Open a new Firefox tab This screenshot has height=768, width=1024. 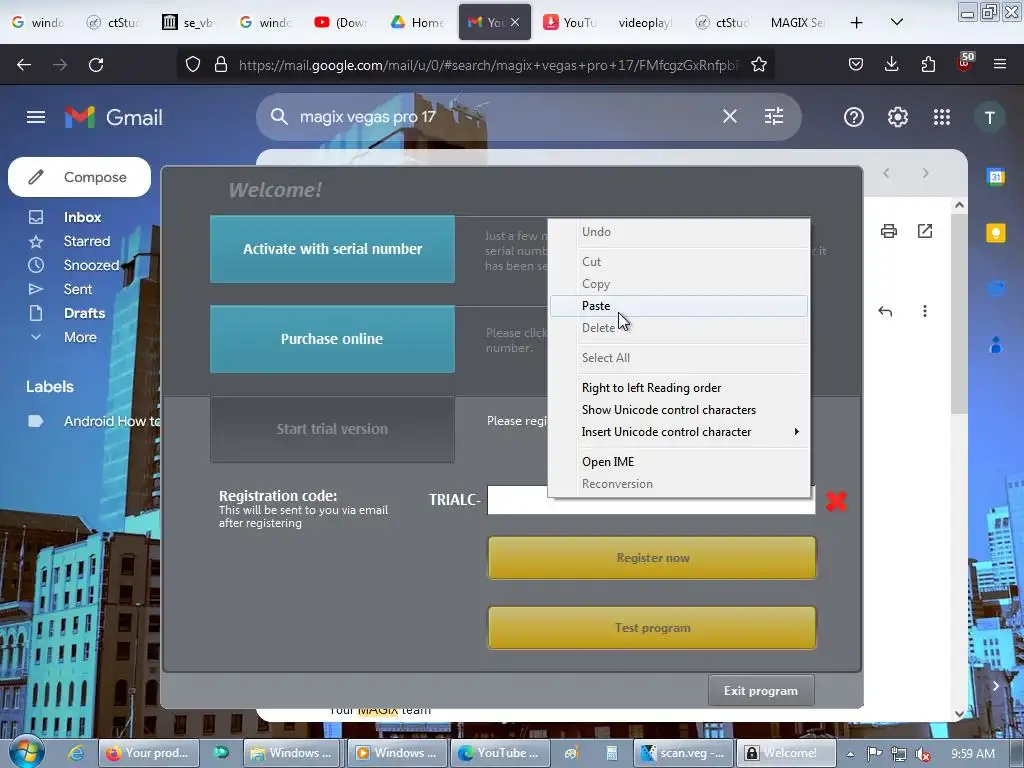[x=856, y=23]
